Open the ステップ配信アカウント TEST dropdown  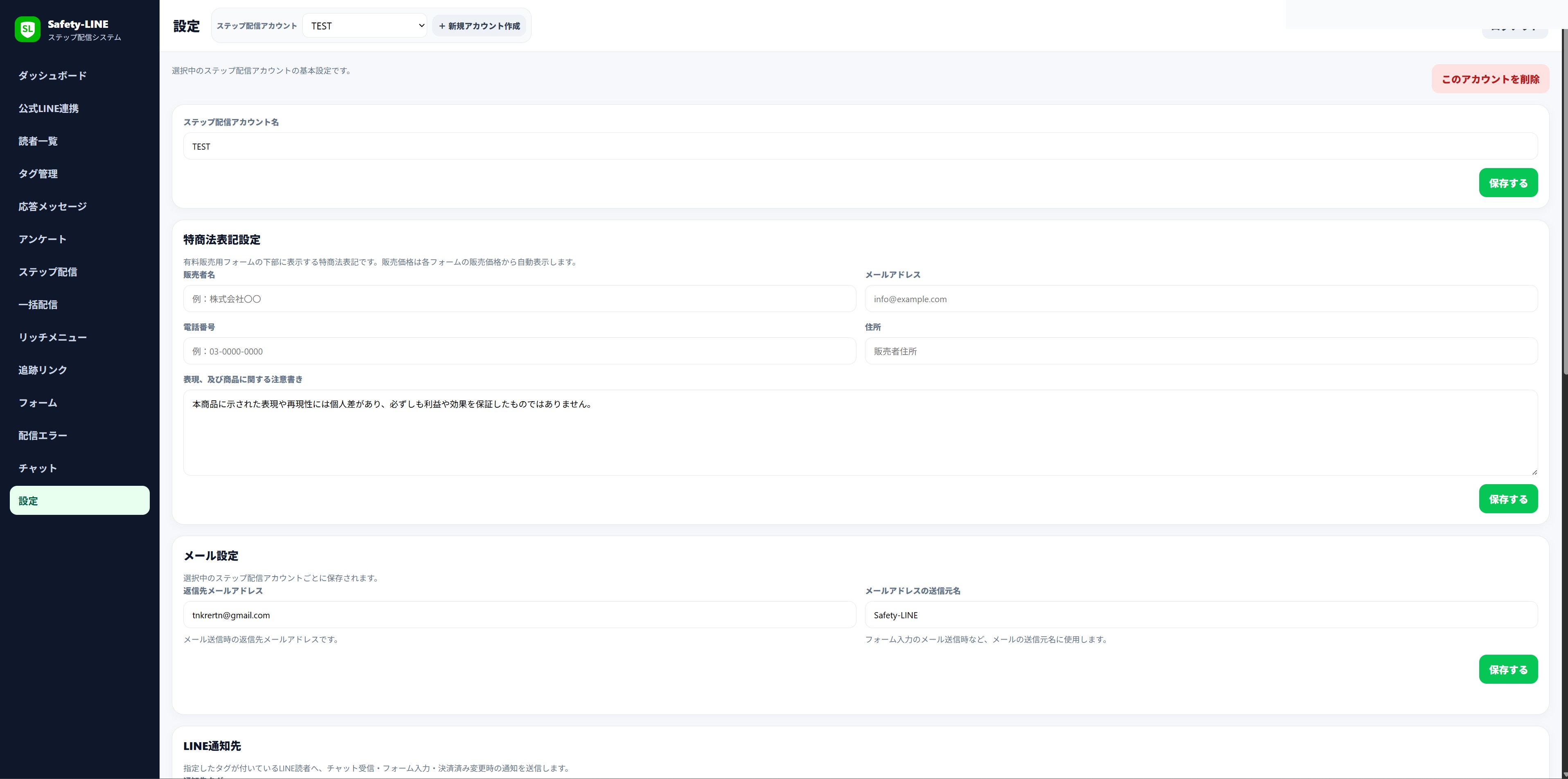point(365,25)
